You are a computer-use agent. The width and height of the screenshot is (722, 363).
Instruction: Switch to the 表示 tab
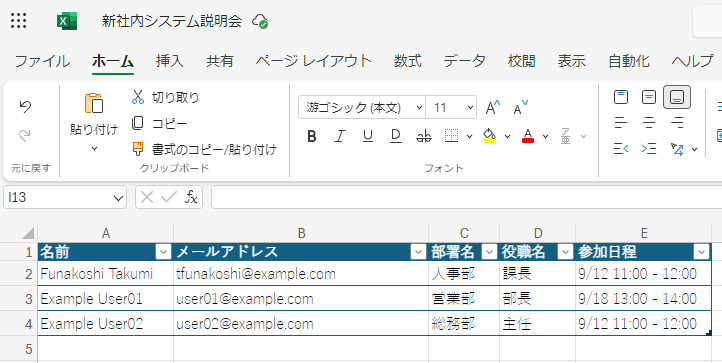coord(571,61)
